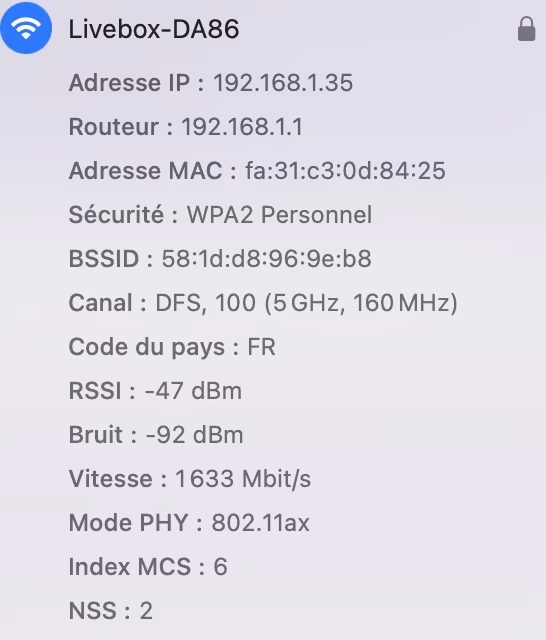
Task: Click the Code du pays FR line
Action: (x=172, y=347)
